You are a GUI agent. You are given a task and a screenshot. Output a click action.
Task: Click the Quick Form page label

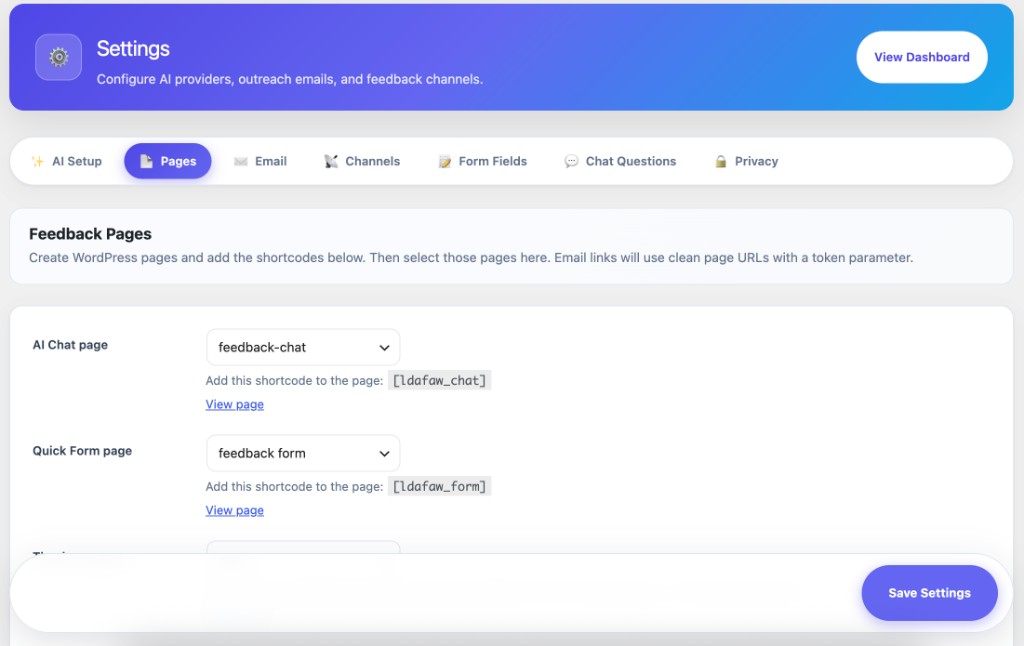82,451
